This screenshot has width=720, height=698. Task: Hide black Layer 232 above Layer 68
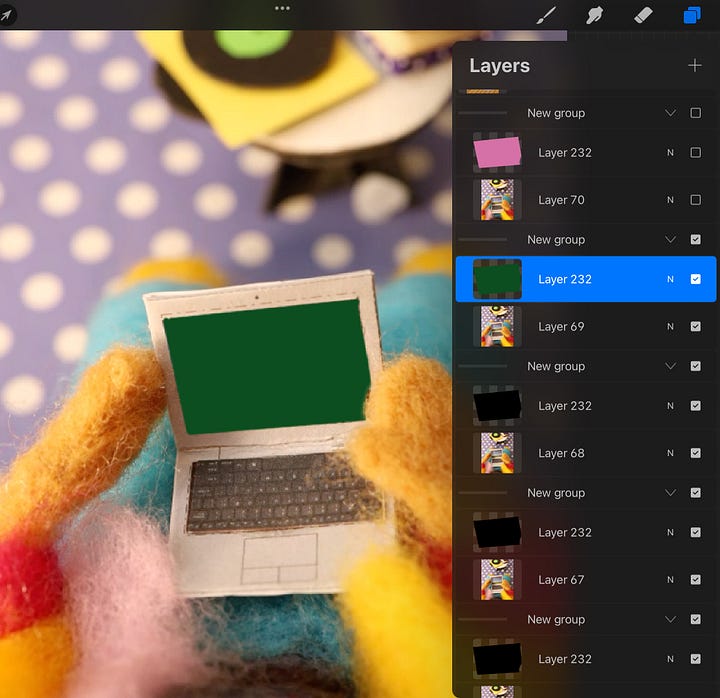click(696, 406)
